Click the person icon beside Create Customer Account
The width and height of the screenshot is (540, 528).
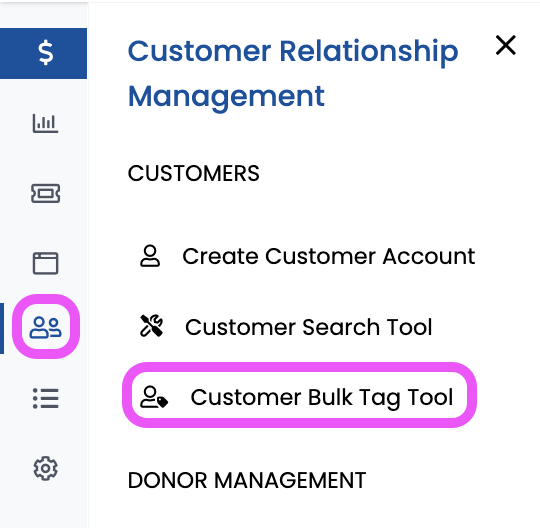click(150, 256)
